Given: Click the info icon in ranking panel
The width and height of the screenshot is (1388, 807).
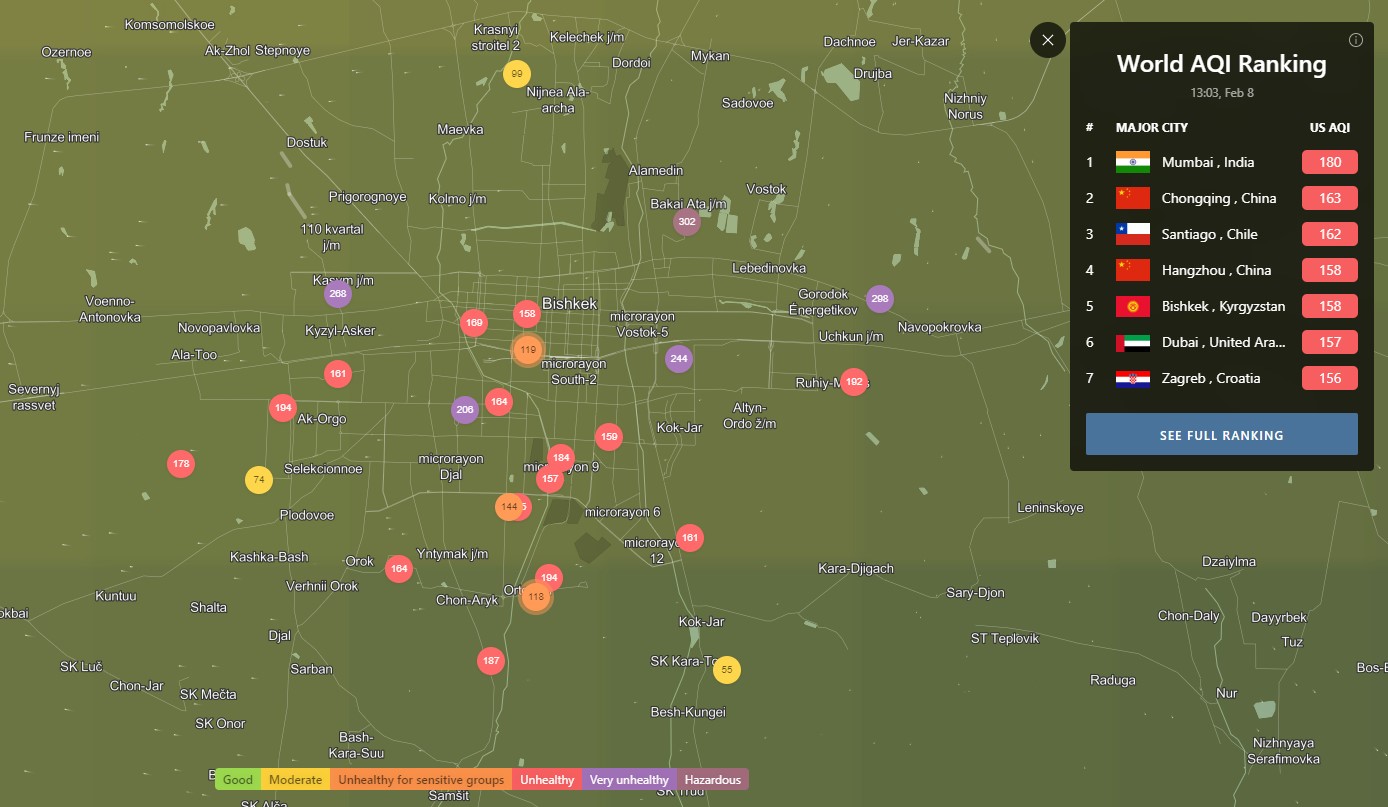Looking at the screenshot, I should 1356,41.
